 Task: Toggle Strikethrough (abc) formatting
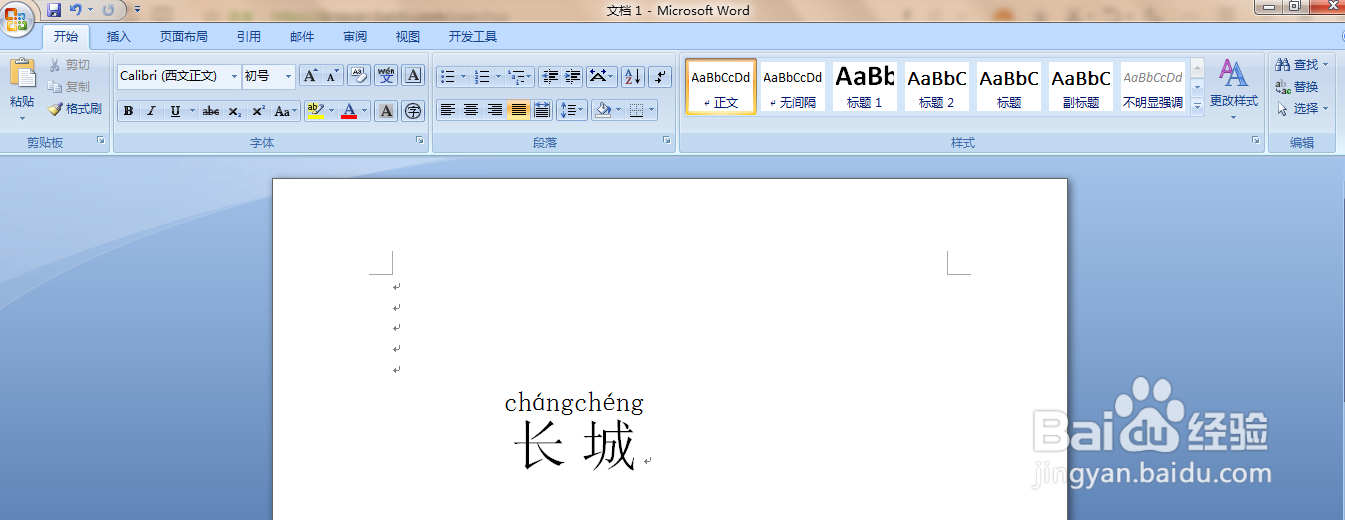coord(211,111)
